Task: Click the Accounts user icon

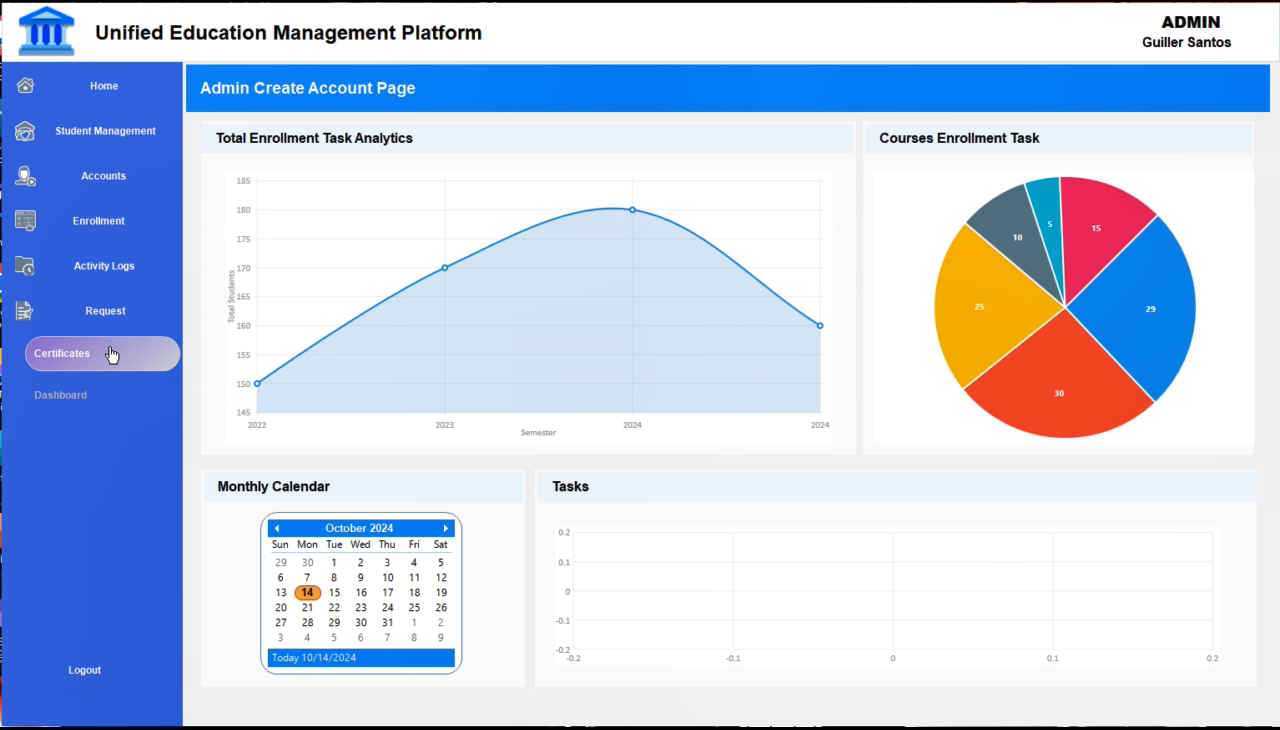Action: [x=25, y=176]
